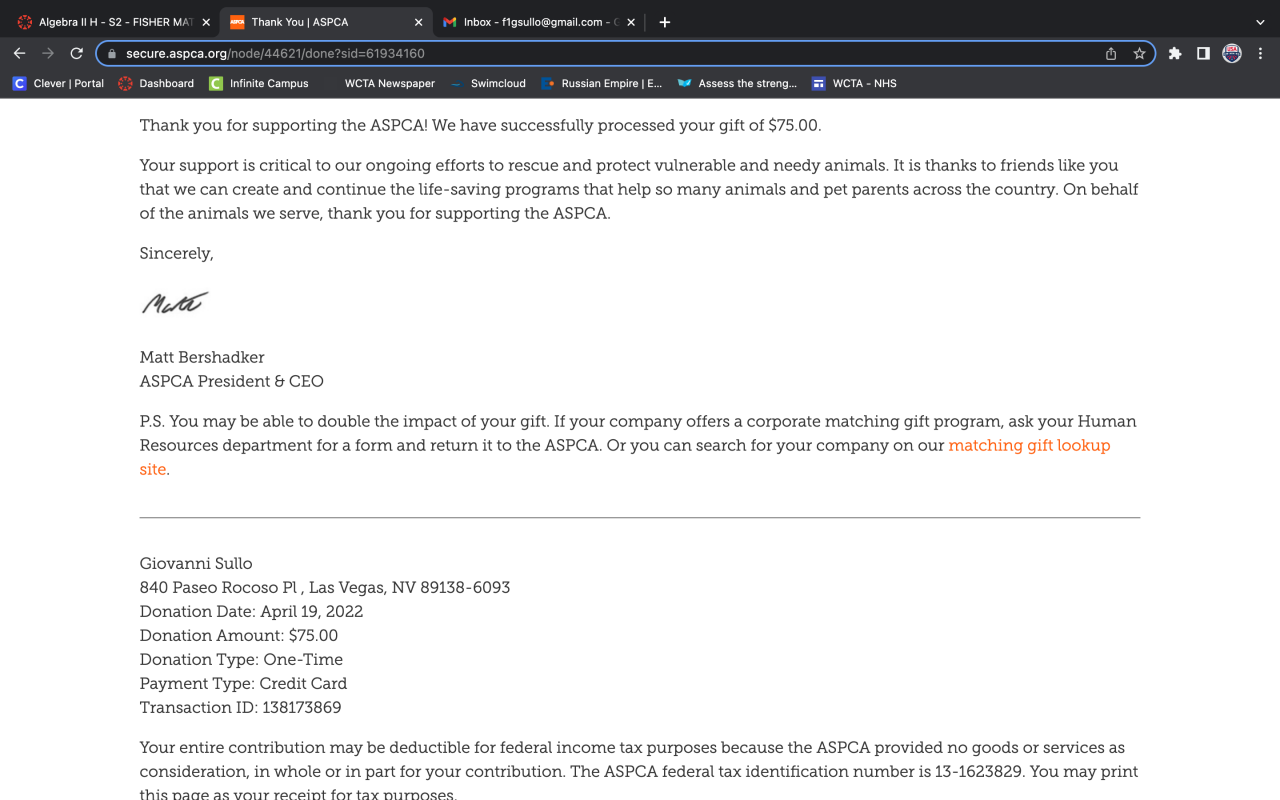This screenshot has width=1280, height=800.
Task: Click the share icon in address bar
Action: 1111,54
